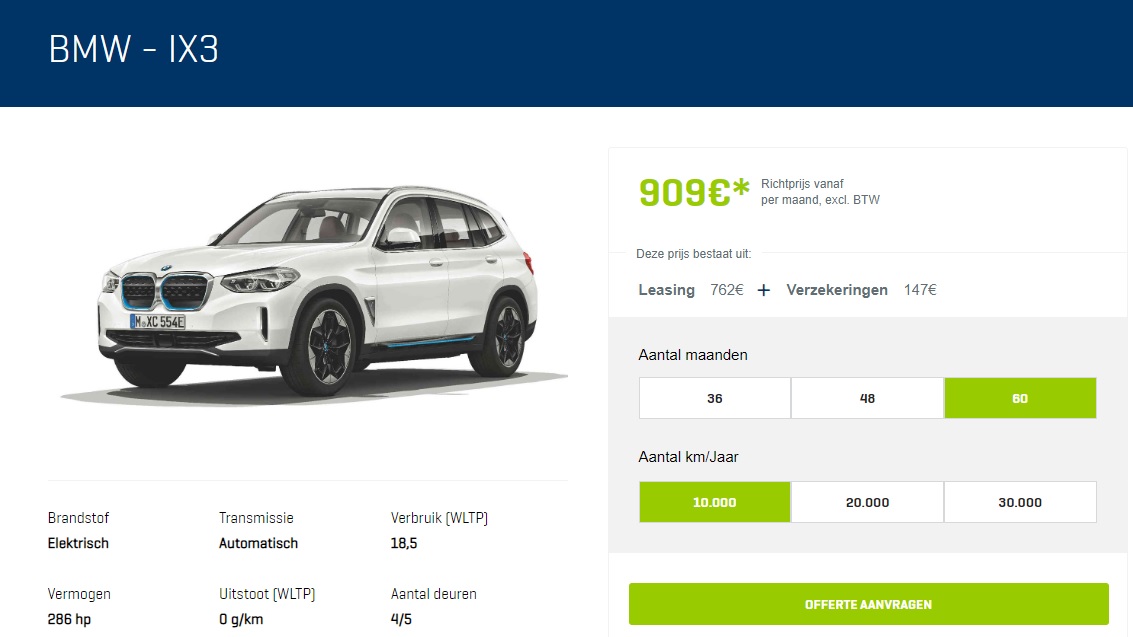Click the plus sign between Leasing and Verzekeringen
The width and height of the screenshot is (1133, 637).
click(x=764, y=290)
